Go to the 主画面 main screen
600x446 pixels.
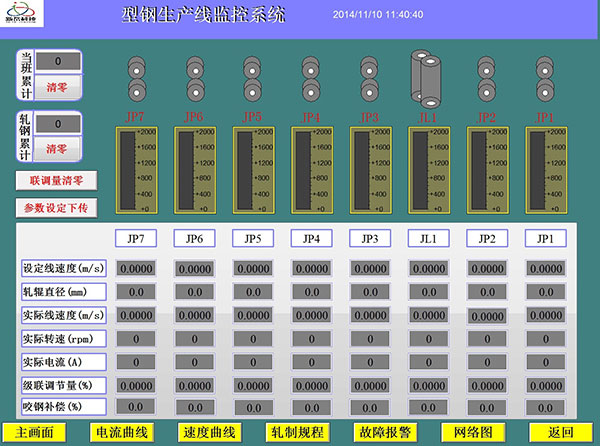click(33, 432)
